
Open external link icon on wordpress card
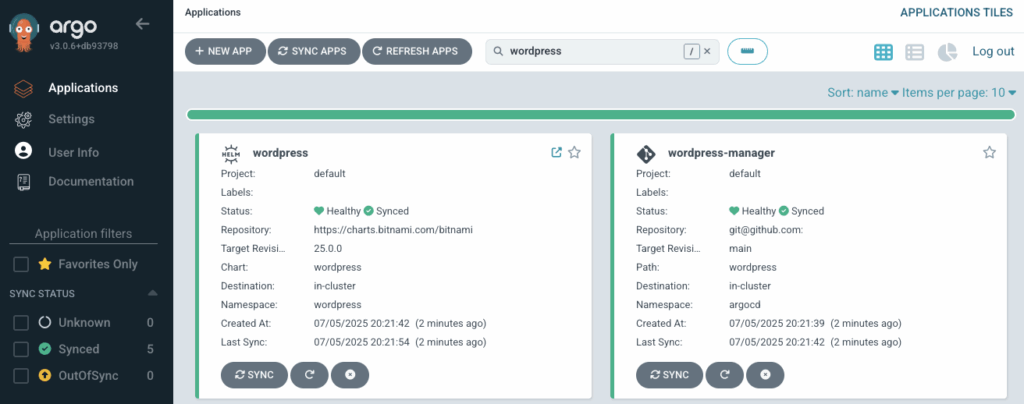pyautogui.click(x=556, y=153)
